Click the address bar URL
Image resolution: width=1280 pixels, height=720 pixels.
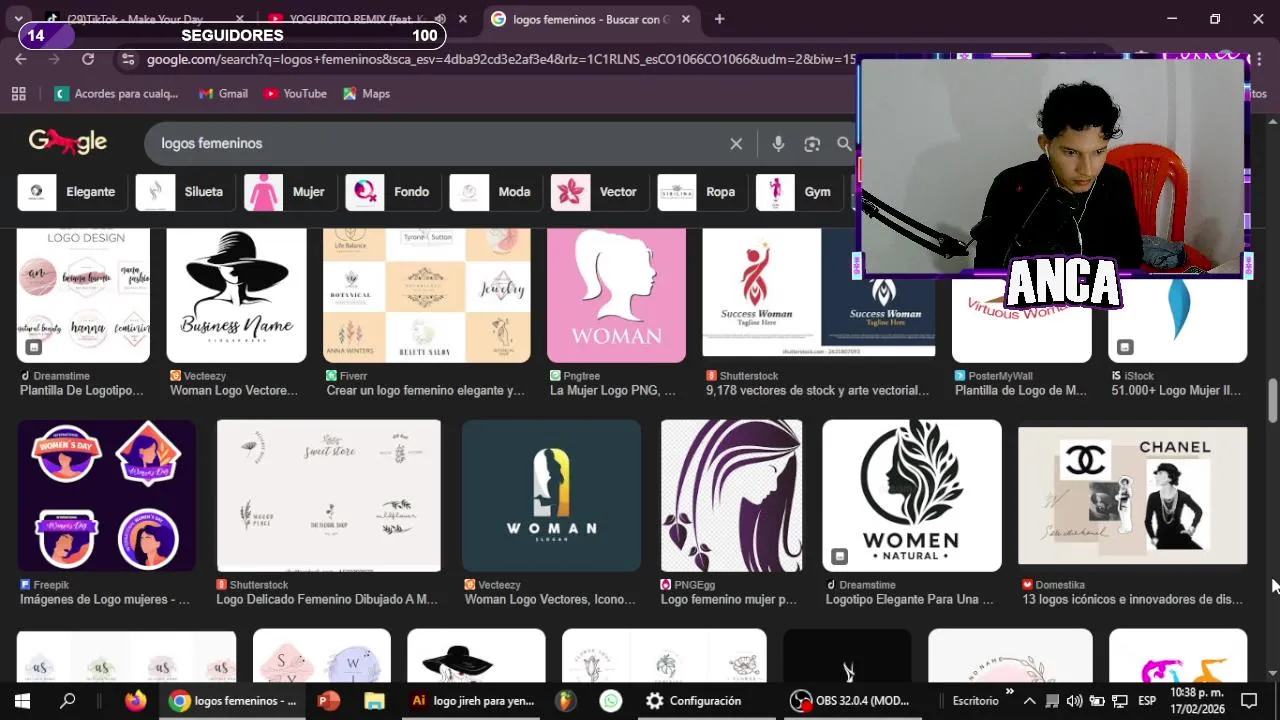[500, 60]
